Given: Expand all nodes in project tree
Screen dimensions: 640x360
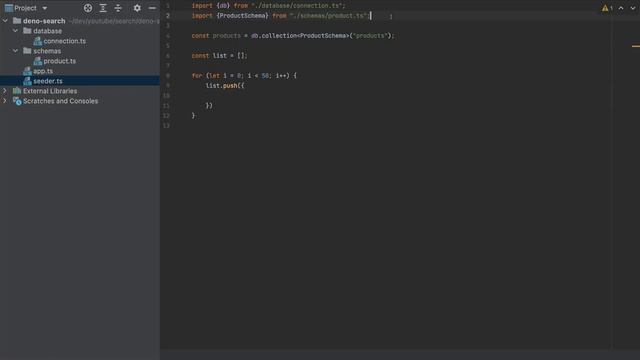Looking at the screenshot, I should pyautogui.click(x=103, y=8).
